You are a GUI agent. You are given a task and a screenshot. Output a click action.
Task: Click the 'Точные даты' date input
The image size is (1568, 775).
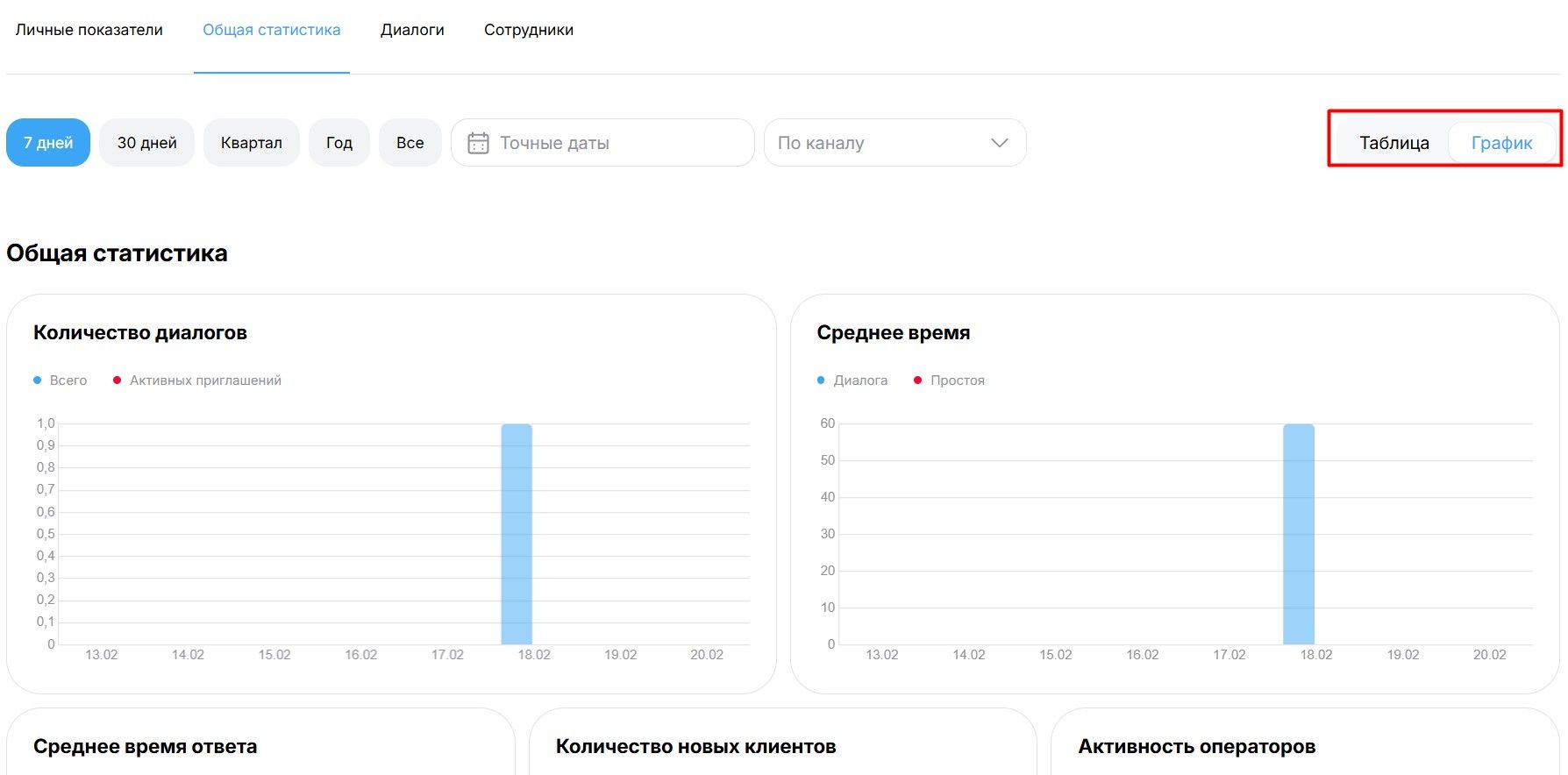[614, 143]
